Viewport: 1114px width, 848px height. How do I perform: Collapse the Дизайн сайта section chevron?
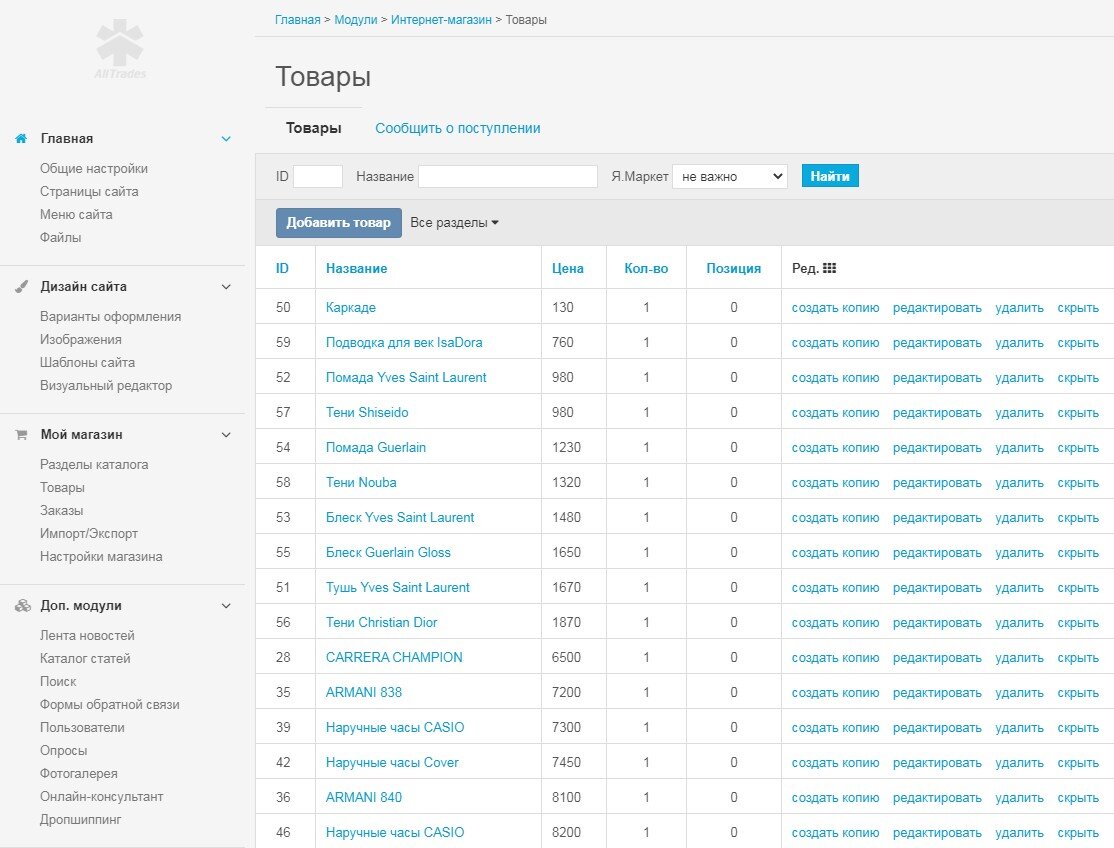226,287
